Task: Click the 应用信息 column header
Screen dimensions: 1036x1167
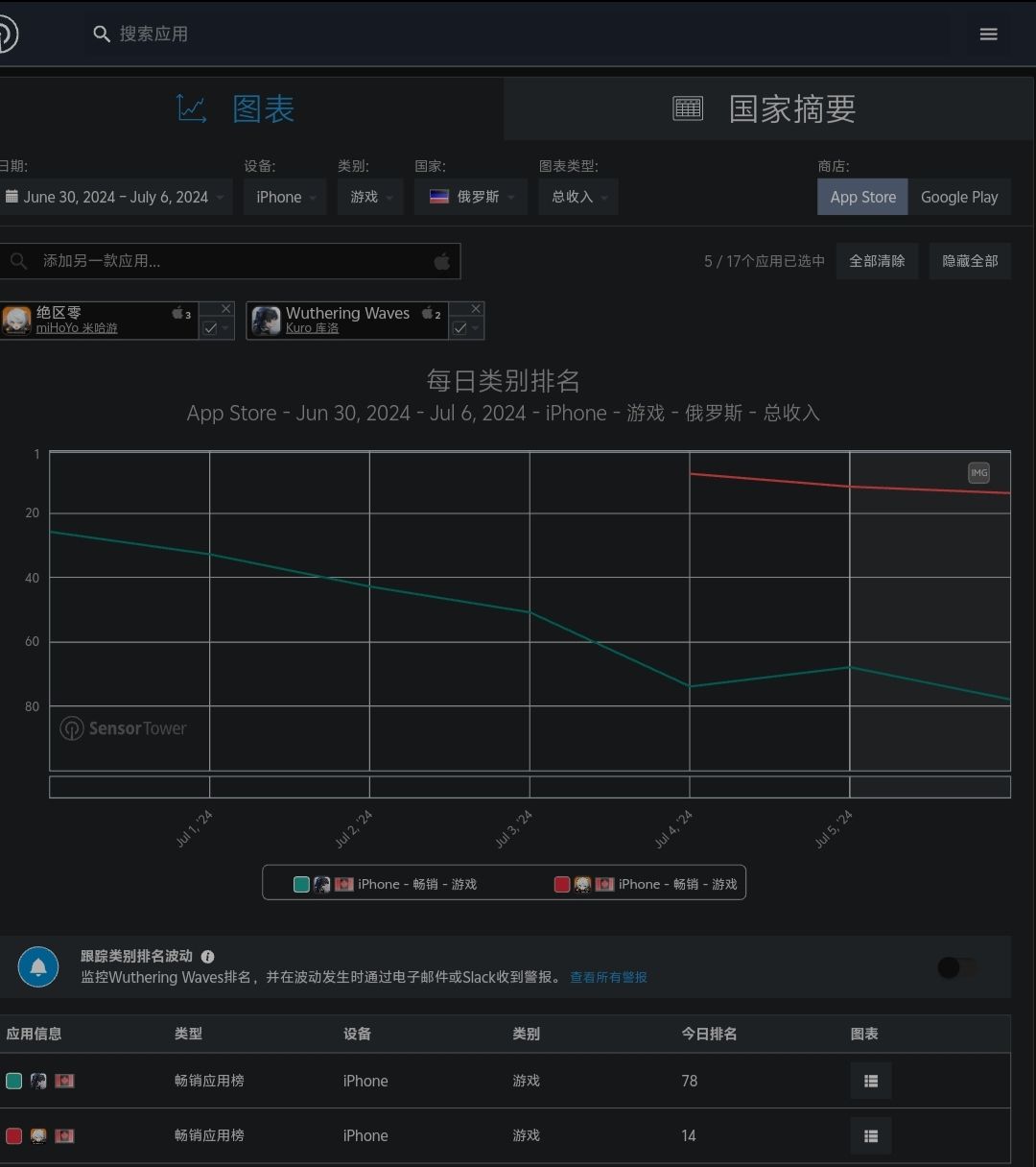Action: coord(34,1034)
